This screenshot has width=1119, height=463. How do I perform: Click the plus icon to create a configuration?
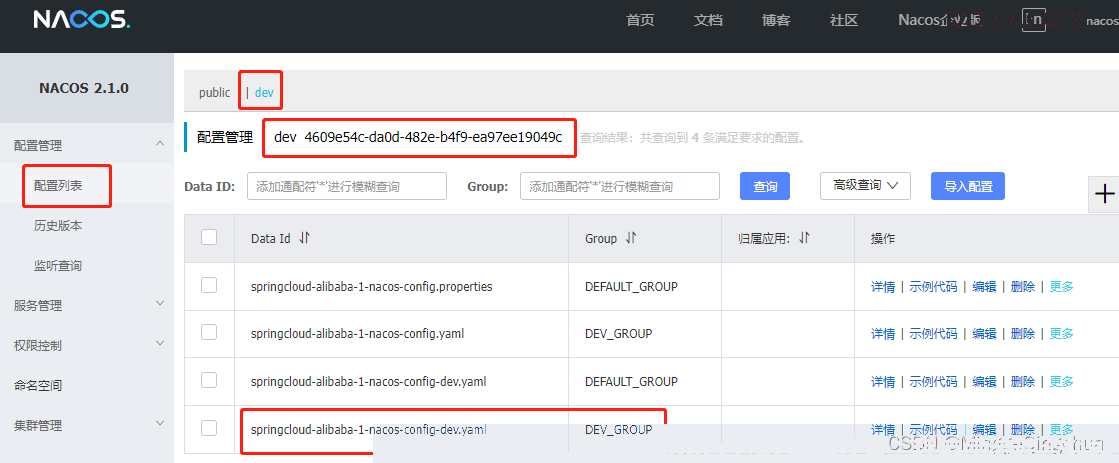1104,193
